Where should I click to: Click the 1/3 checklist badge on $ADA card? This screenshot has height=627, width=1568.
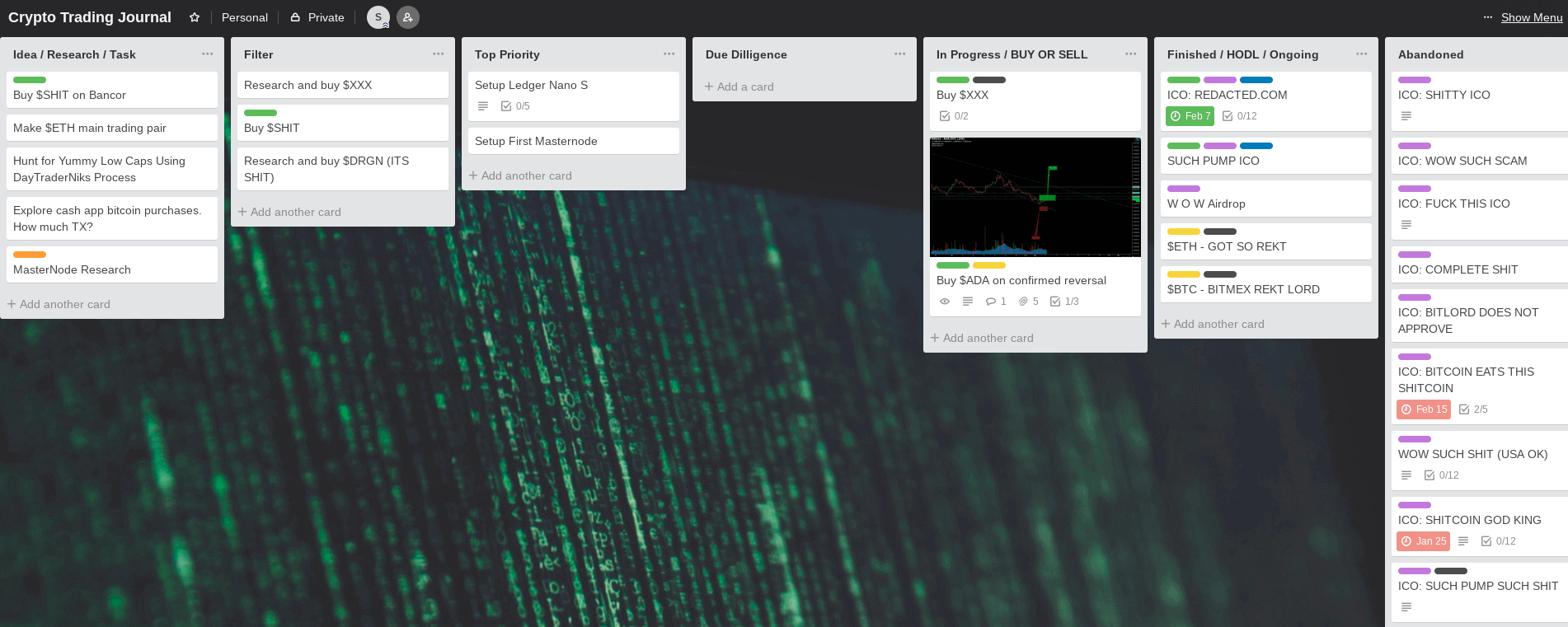coord(1064,302)
